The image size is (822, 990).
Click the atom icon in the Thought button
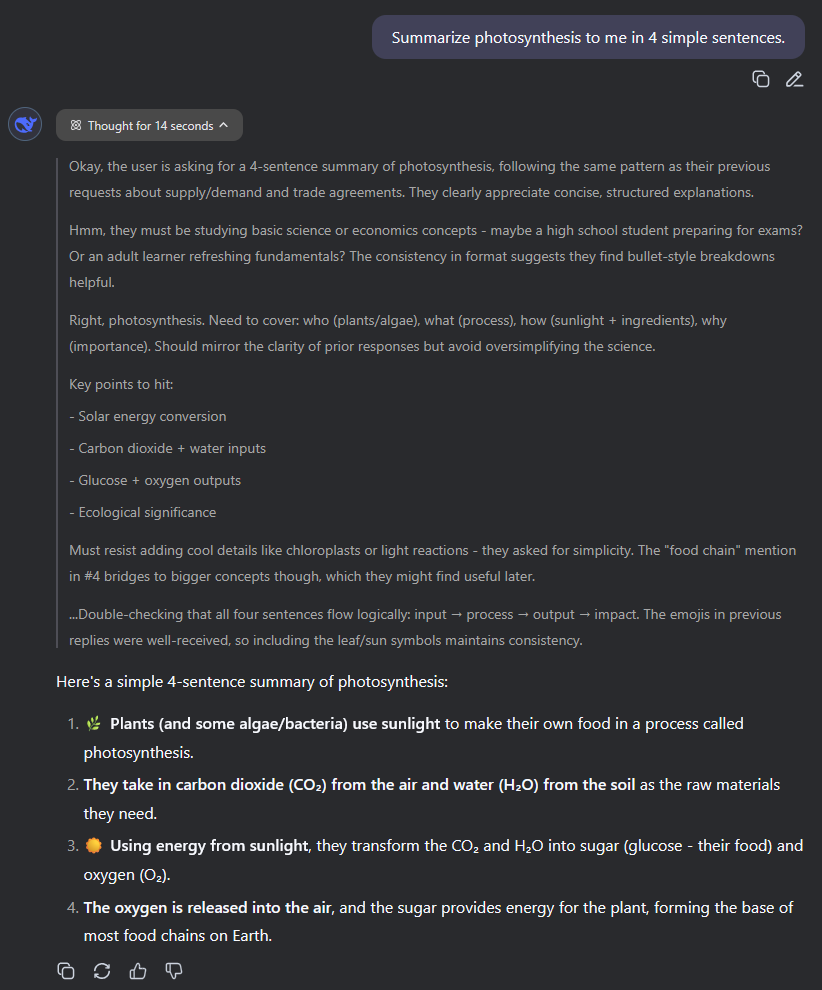tap(76, 125)
